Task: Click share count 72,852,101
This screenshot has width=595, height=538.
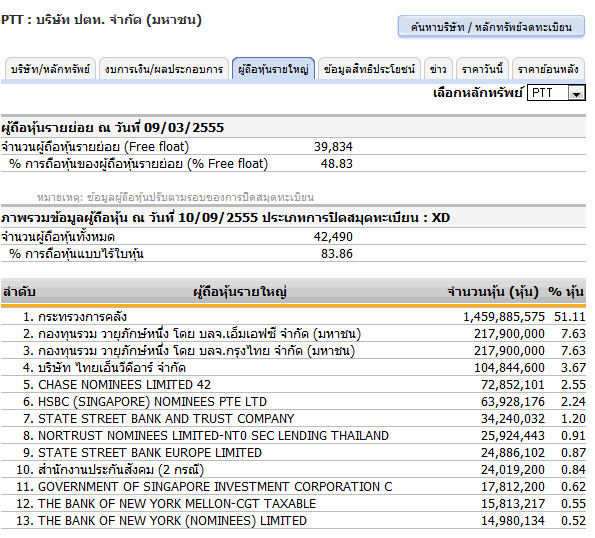Action: pos(513,385)
